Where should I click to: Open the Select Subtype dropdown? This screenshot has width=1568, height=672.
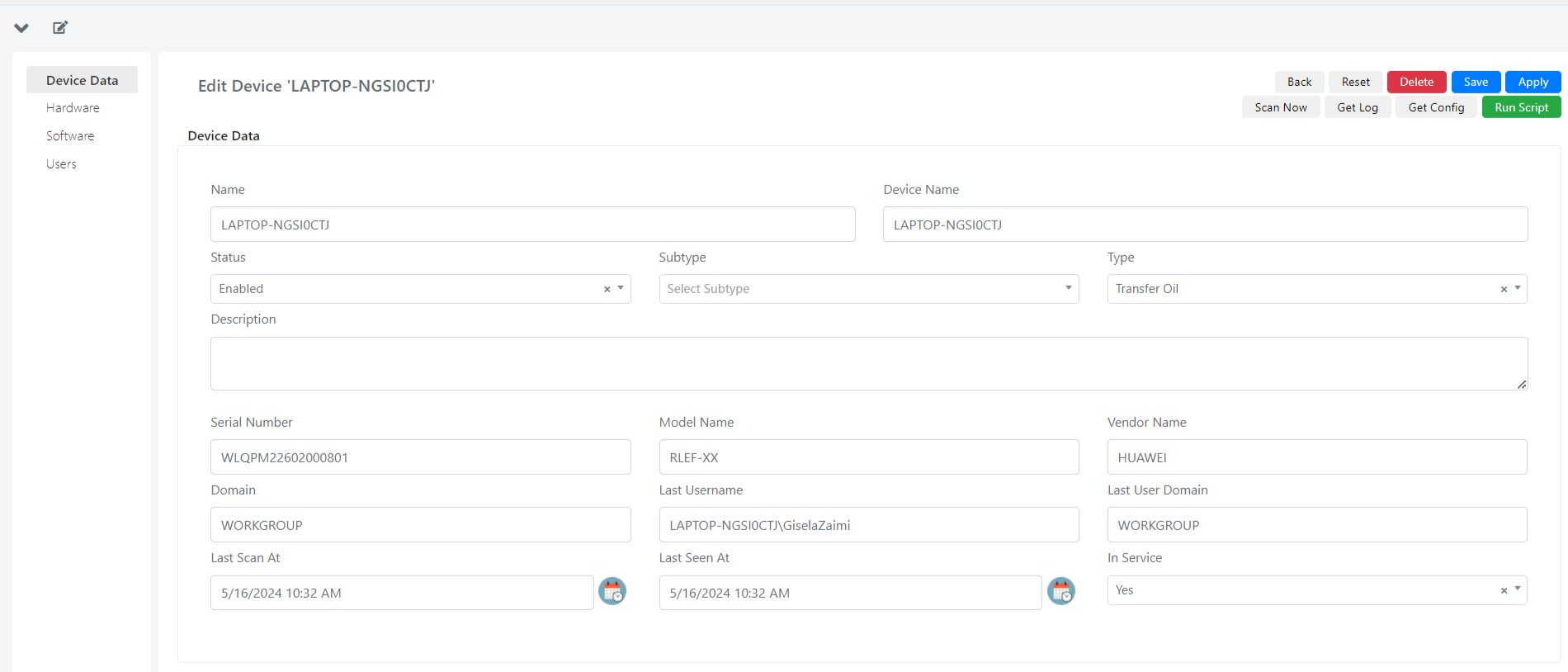pyautogui.click(x=869, y=289)
